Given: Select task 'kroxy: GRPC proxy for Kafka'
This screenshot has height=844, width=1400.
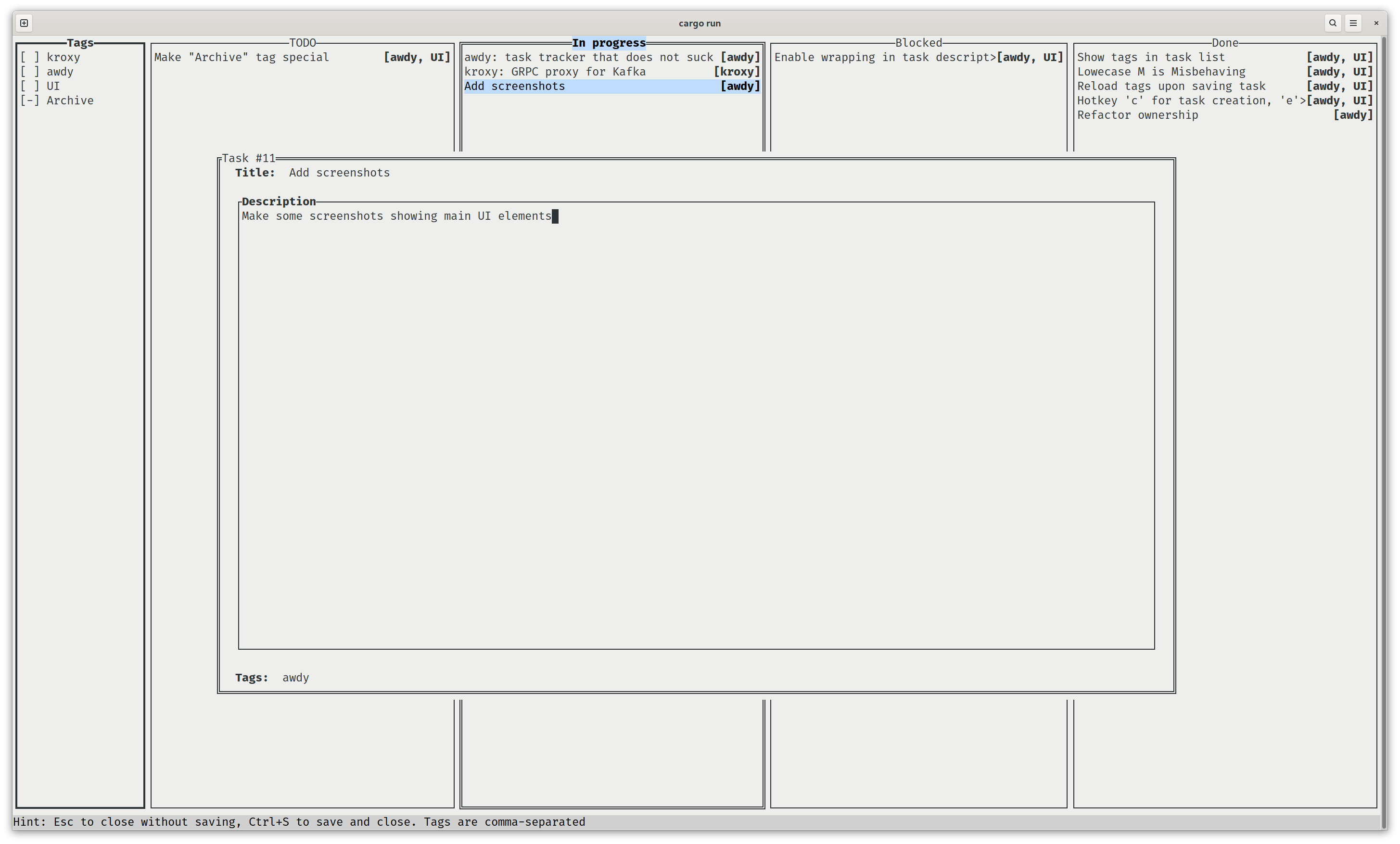Looking at the screenshot, I should click(x=612, y=72).
